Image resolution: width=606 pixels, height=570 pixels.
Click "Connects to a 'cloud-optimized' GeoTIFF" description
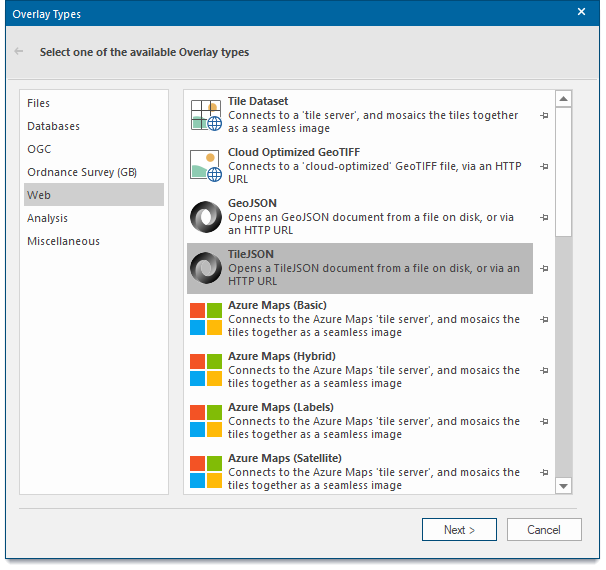374,173
